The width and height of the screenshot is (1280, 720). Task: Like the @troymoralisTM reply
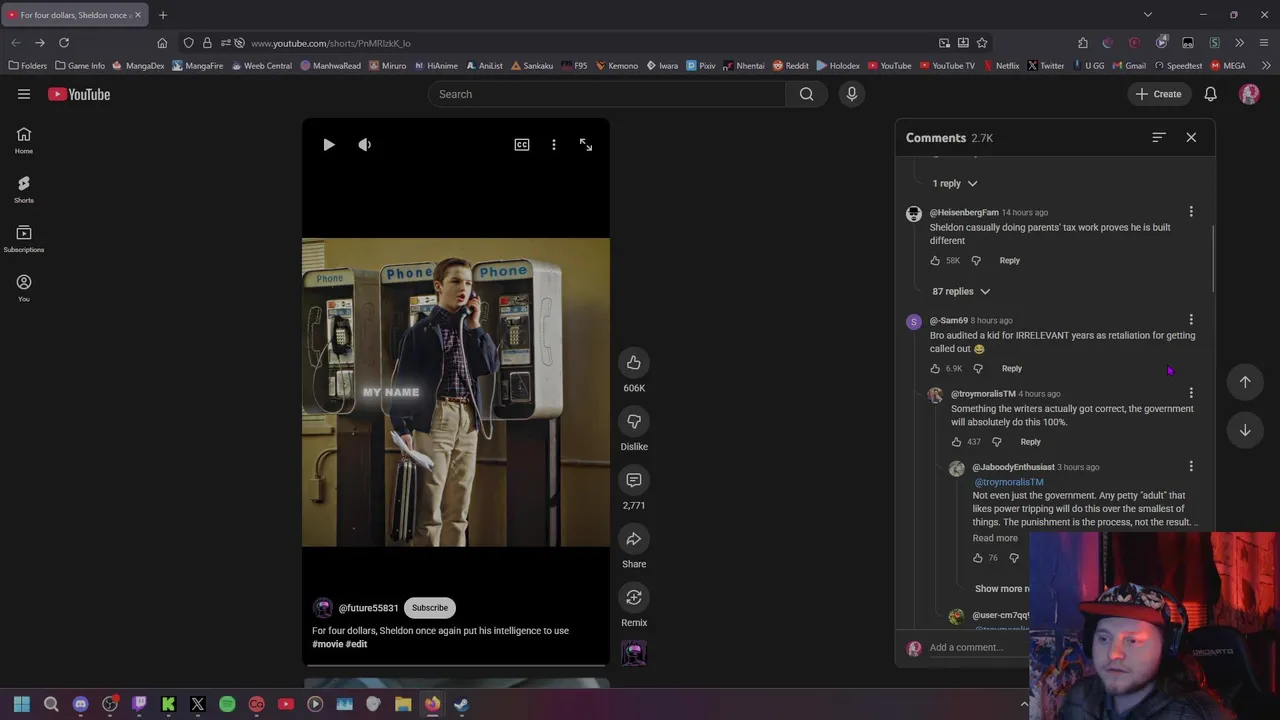(956, 441)
